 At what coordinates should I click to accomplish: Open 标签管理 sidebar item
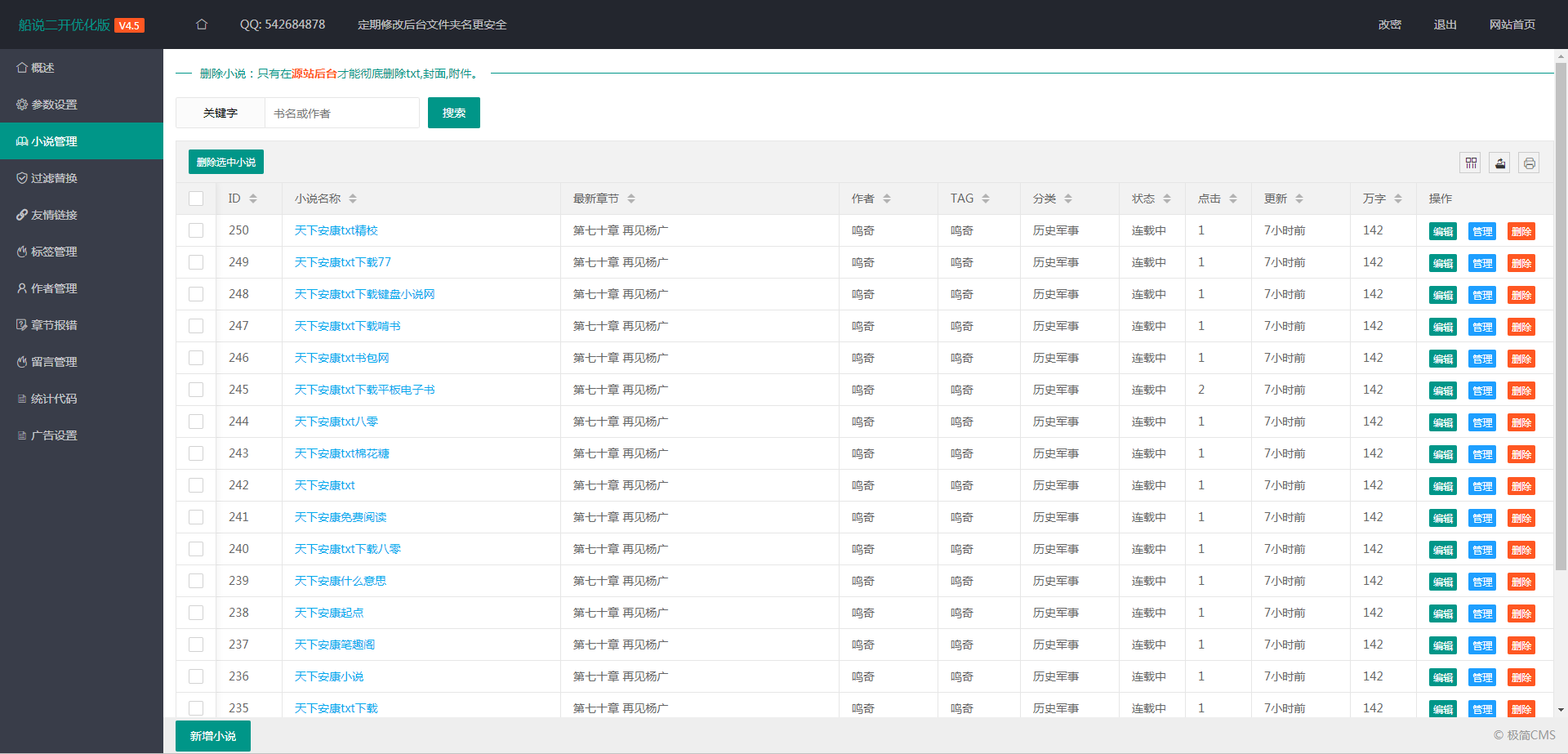[x=82, y=252]
